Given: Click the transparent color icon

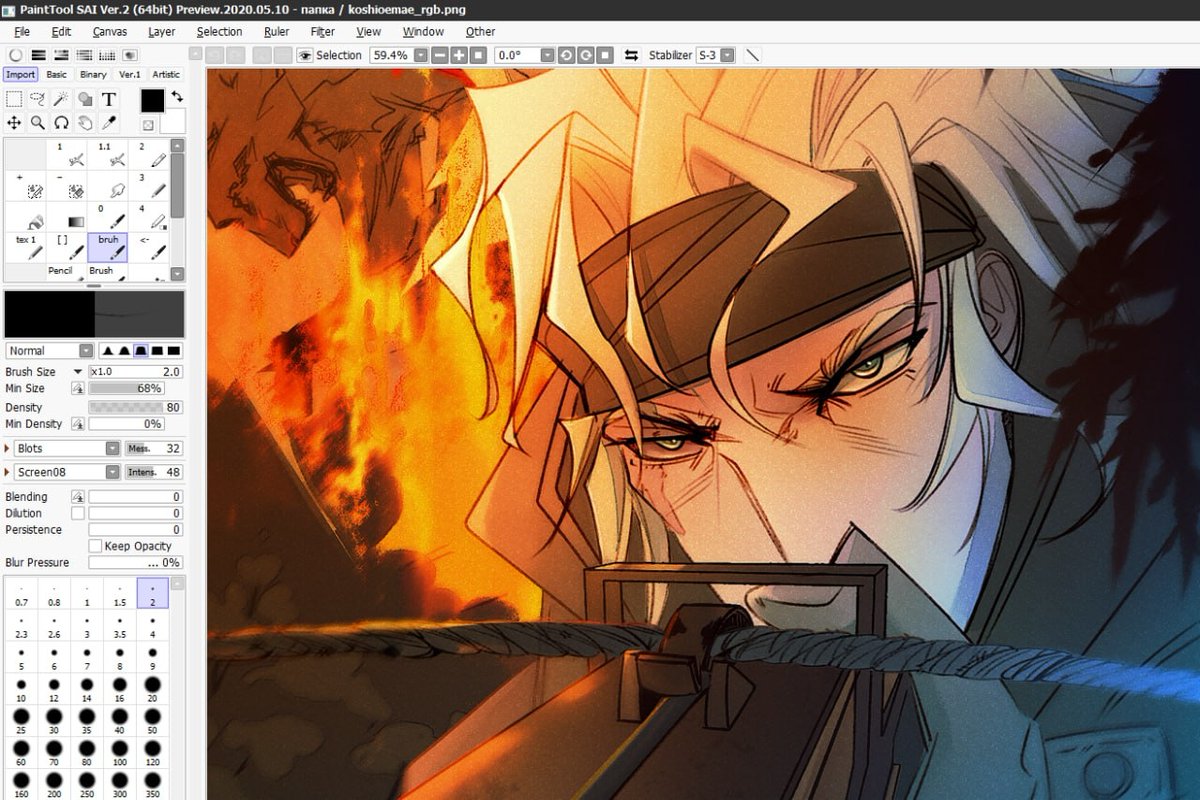Looking at the screenshot, I should (148, 125).
